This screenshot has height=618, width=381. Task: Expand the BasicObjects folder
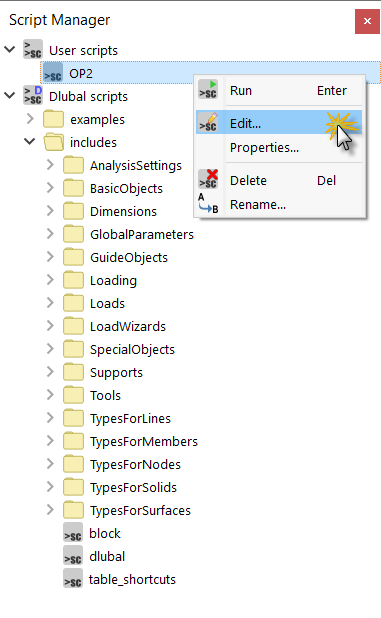click(50, 188)
